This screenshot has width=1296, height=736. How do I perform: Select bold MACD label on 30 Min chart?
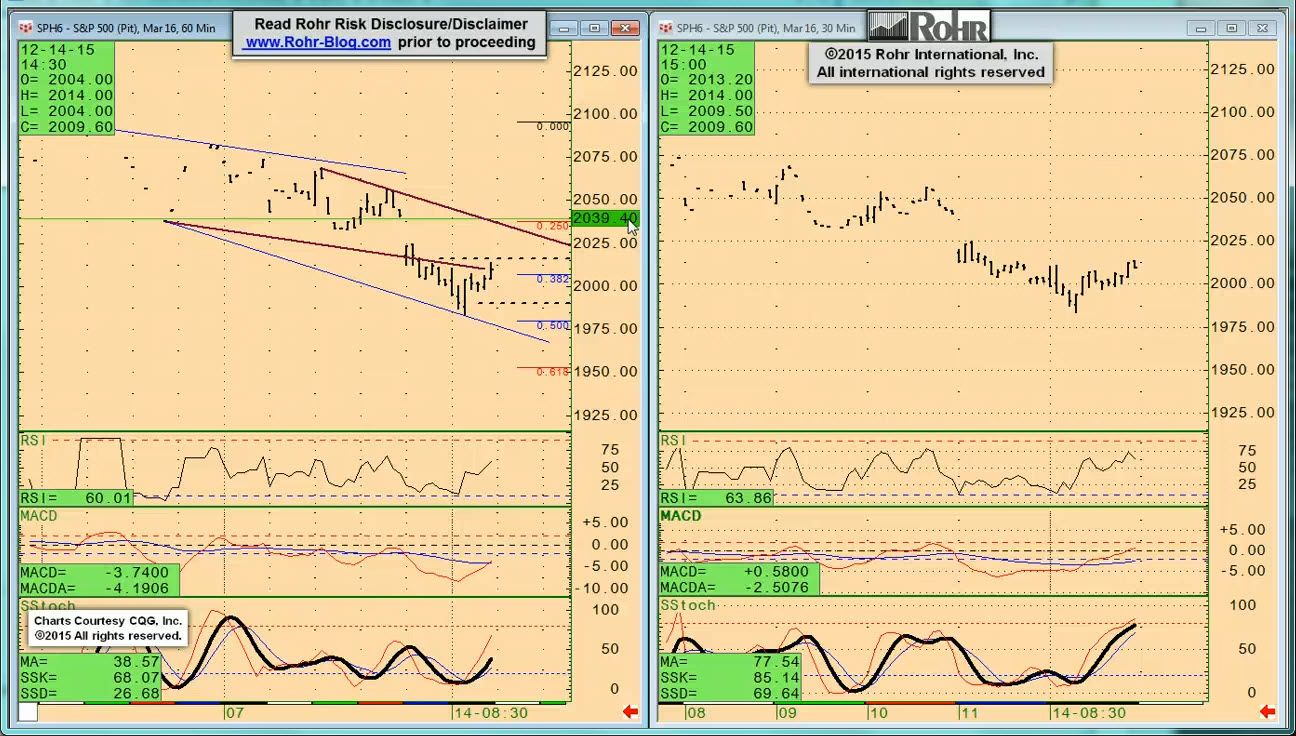point(681,516)
